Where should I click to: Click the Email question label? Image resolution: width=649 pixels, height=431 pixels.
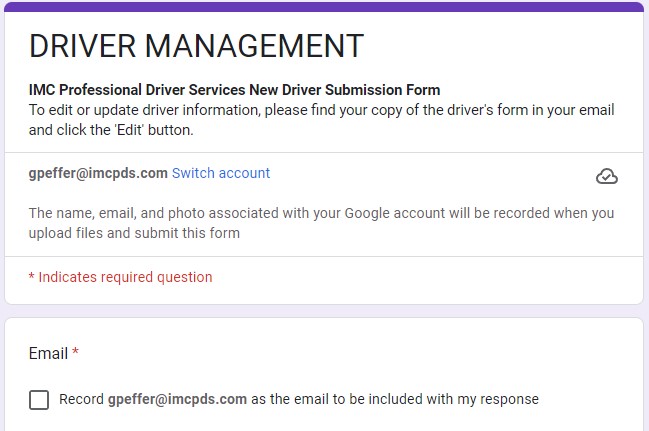coord(48,354)
